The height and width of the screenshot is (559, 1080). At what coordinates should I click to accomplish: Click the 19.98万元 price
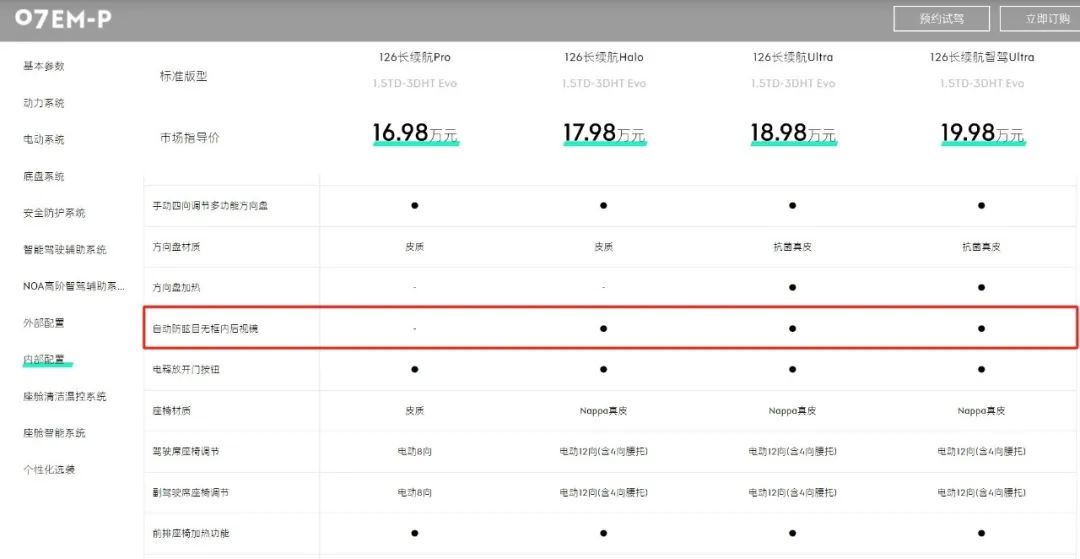click(x=981, y=133)
